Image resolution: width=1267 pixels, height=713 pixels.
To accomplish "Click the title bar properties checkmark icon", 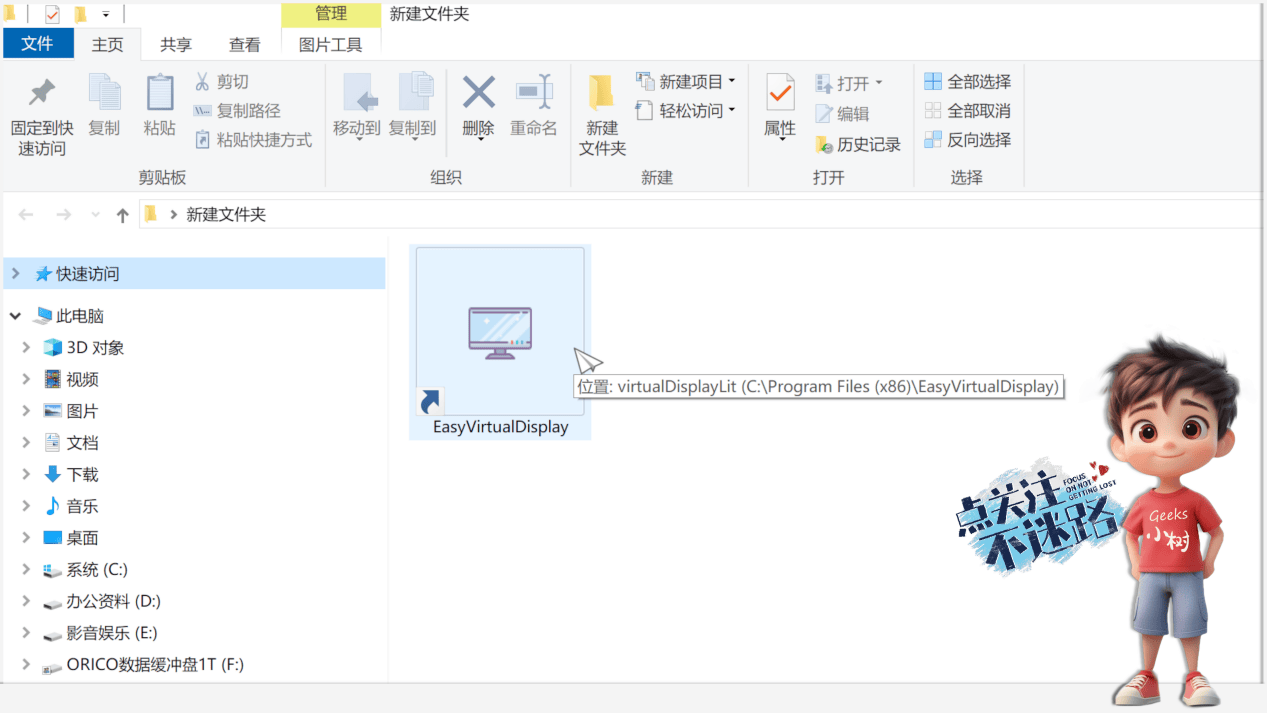I will point(53,14).
